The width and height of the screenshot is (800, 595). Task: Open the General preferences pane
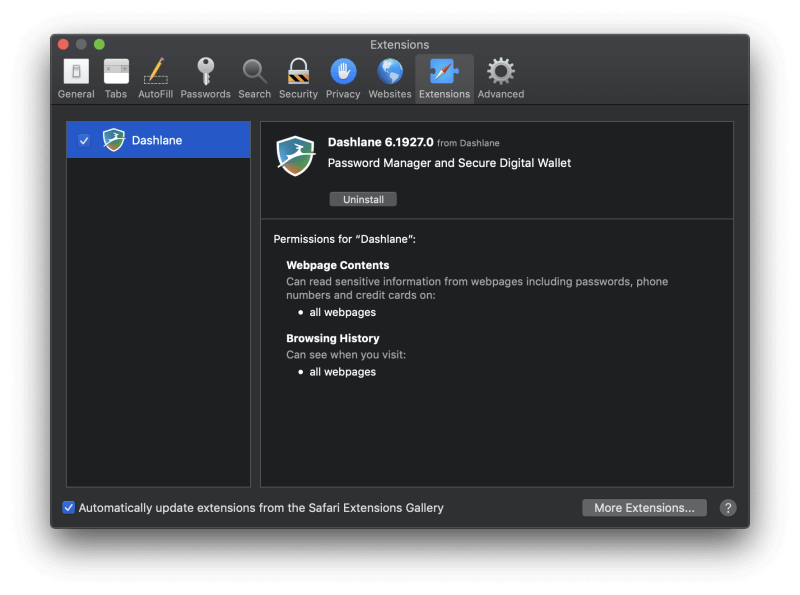coord(76,79)
